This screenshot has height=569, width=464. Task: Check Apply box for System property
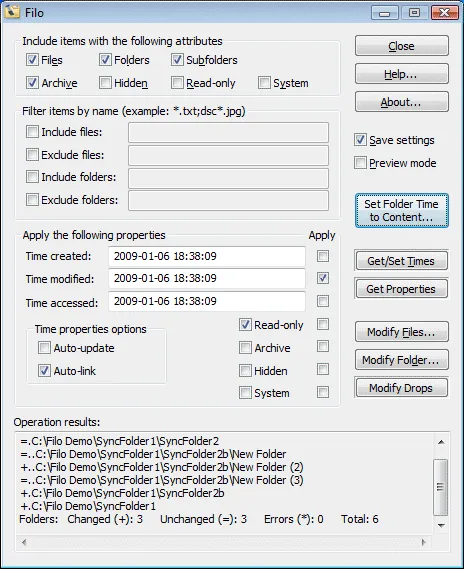point(323,392)
